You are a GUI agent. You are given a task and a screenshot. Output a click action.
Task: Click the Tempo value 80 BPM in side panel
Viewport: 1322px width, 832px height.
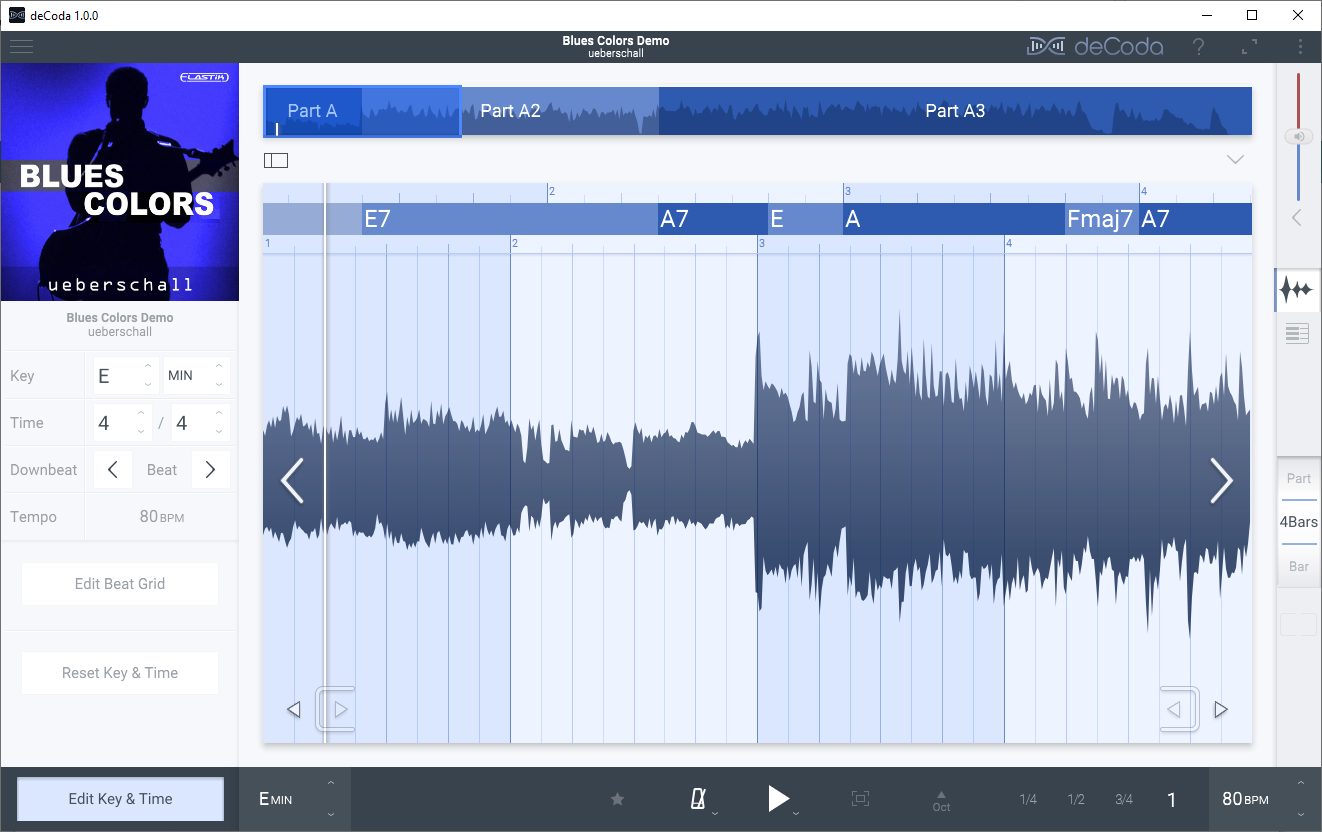pyautogui.click(x=162, y=517)
